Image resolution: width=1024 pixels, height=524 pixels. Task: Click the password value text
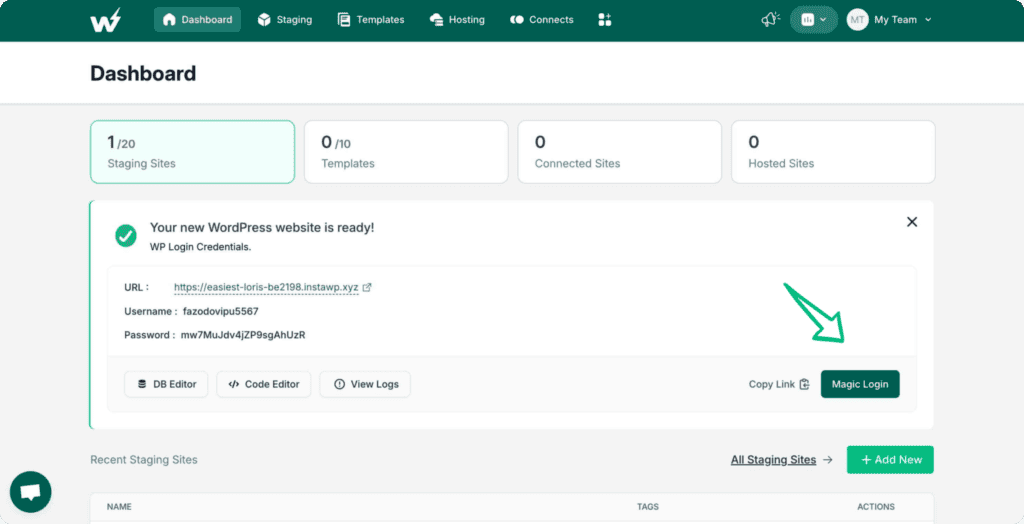pyautogui.click(x=243, y=335)
